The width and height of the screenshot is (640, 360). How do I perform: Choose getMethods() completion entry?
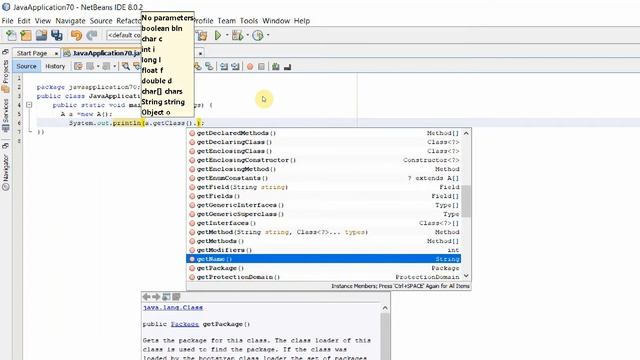pyautogui.click(x=323, y=241)
